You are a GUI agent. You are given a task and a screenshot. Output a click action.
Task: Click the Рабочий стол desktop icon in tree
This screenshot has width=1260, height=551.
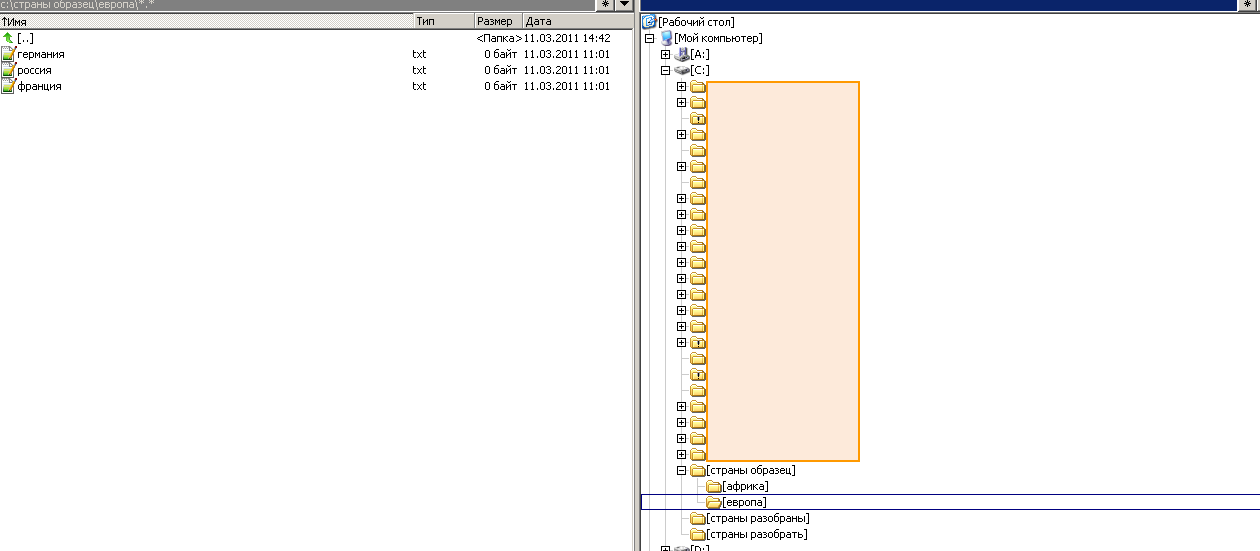tap(649, 21)
